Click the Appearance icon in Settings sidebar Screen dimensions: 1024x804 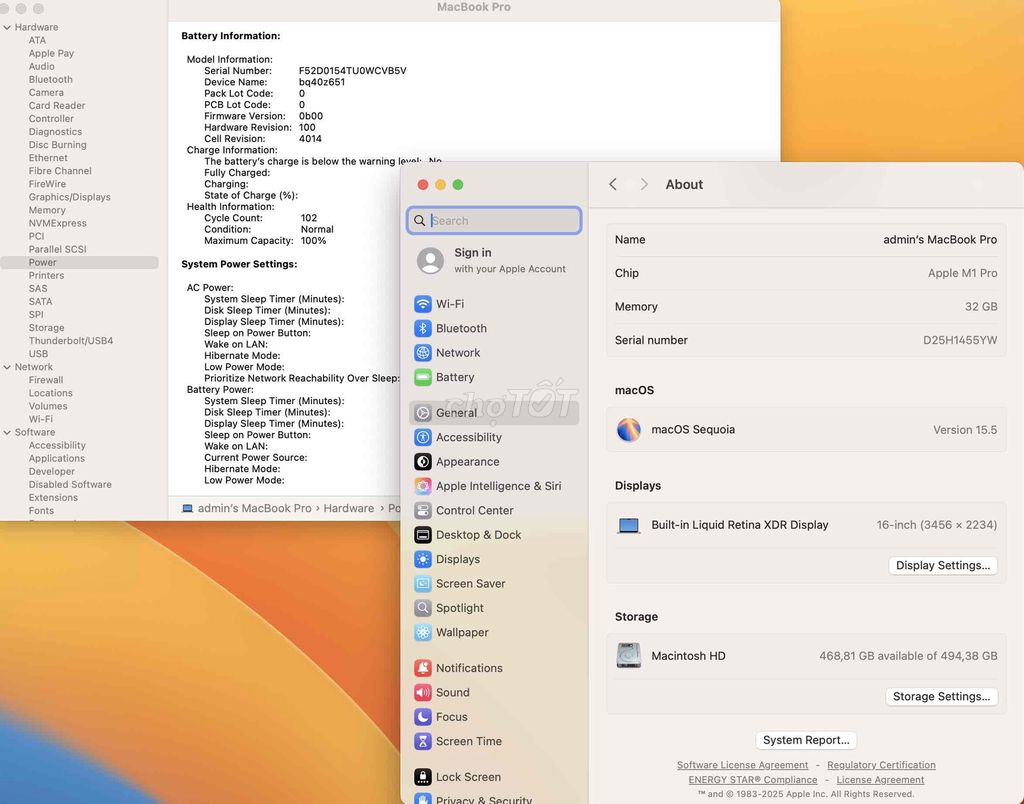423,462
